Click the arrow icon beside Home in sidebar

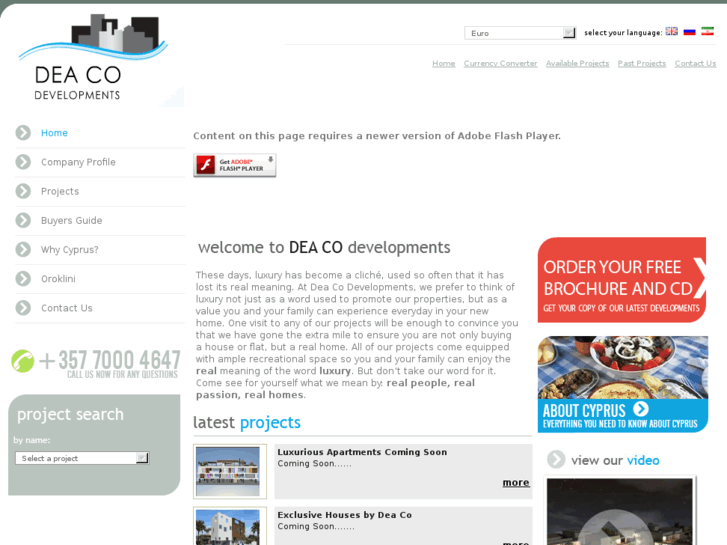point(23,133)
